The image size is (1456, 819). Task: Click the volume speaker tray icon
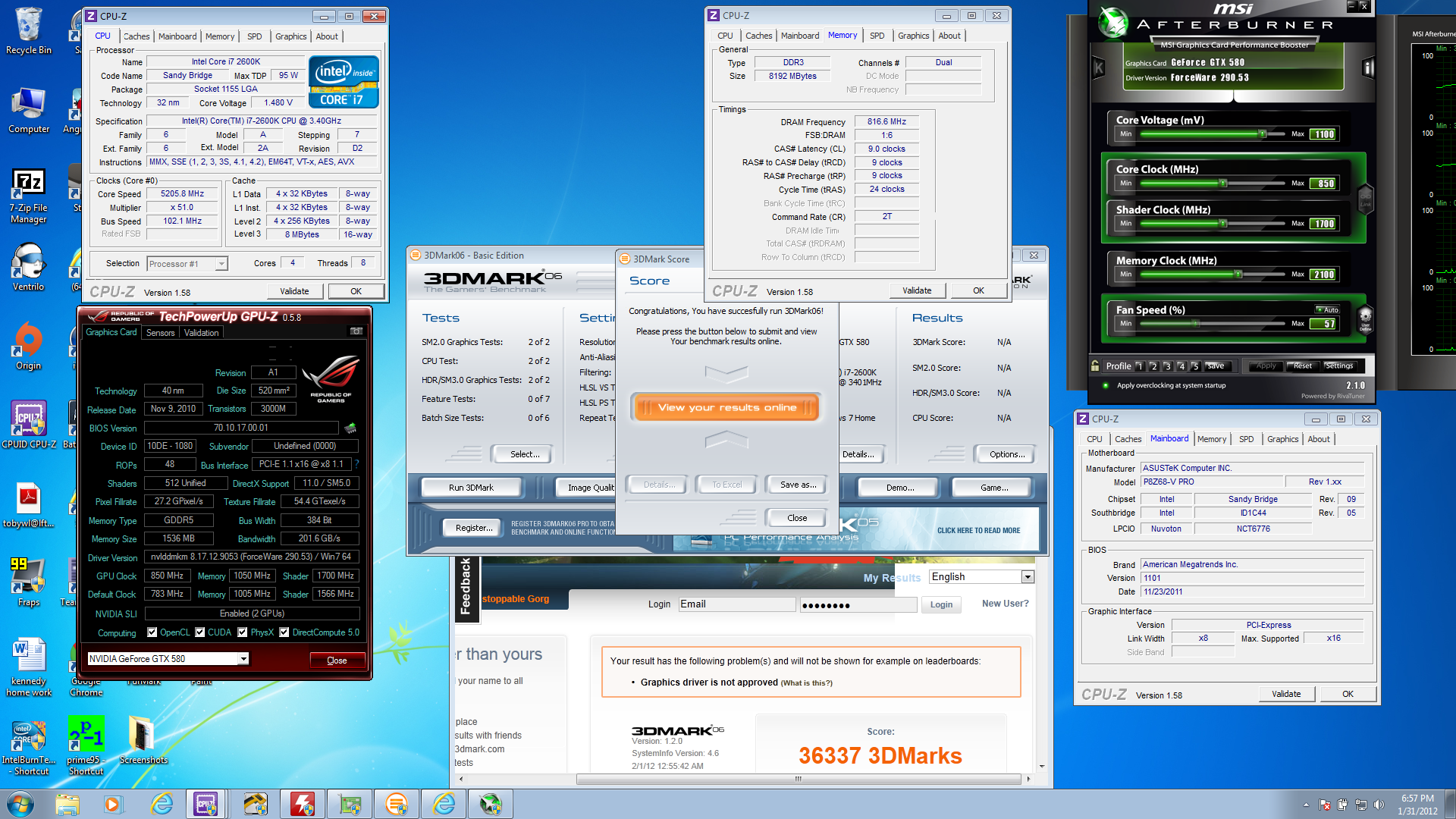click(x=1379, y=805)
